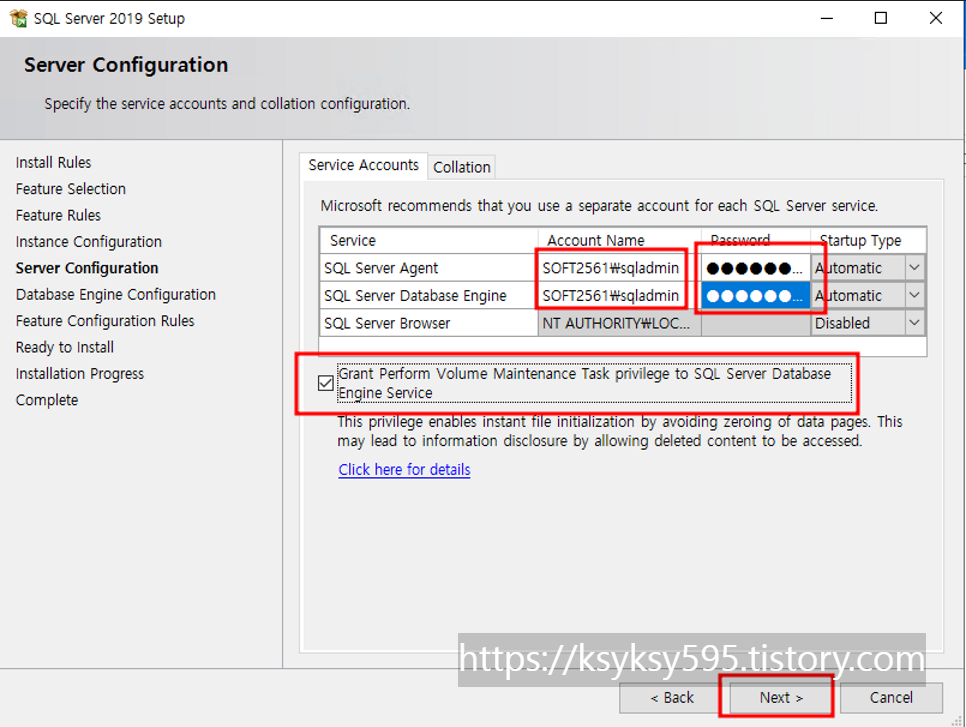Close the SQL Server 2019 Setup window

click(x=936, y=18)
